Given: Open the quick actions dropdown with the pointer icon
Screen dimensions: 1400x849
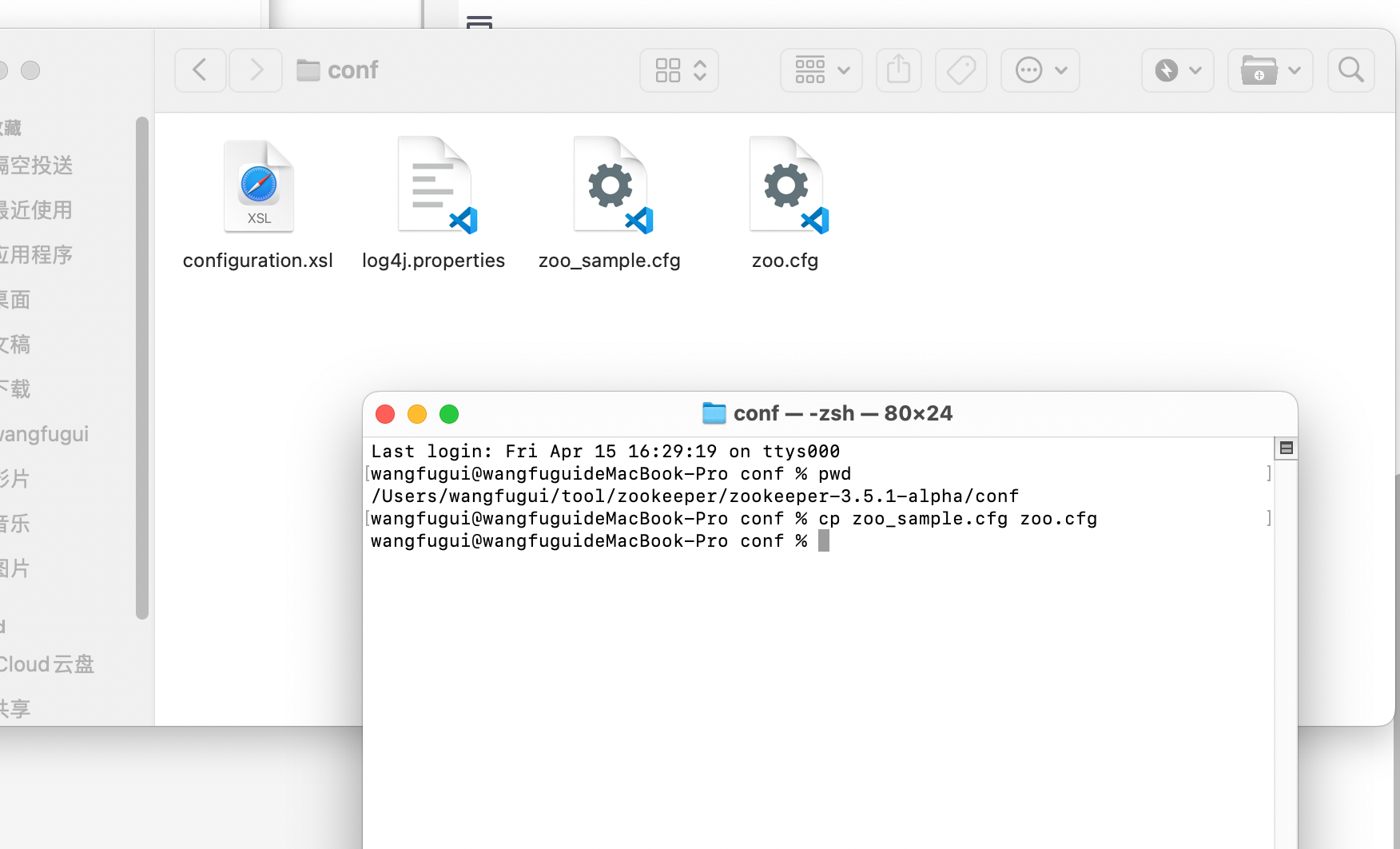Looking at the screenshot, I should 1178,70.
